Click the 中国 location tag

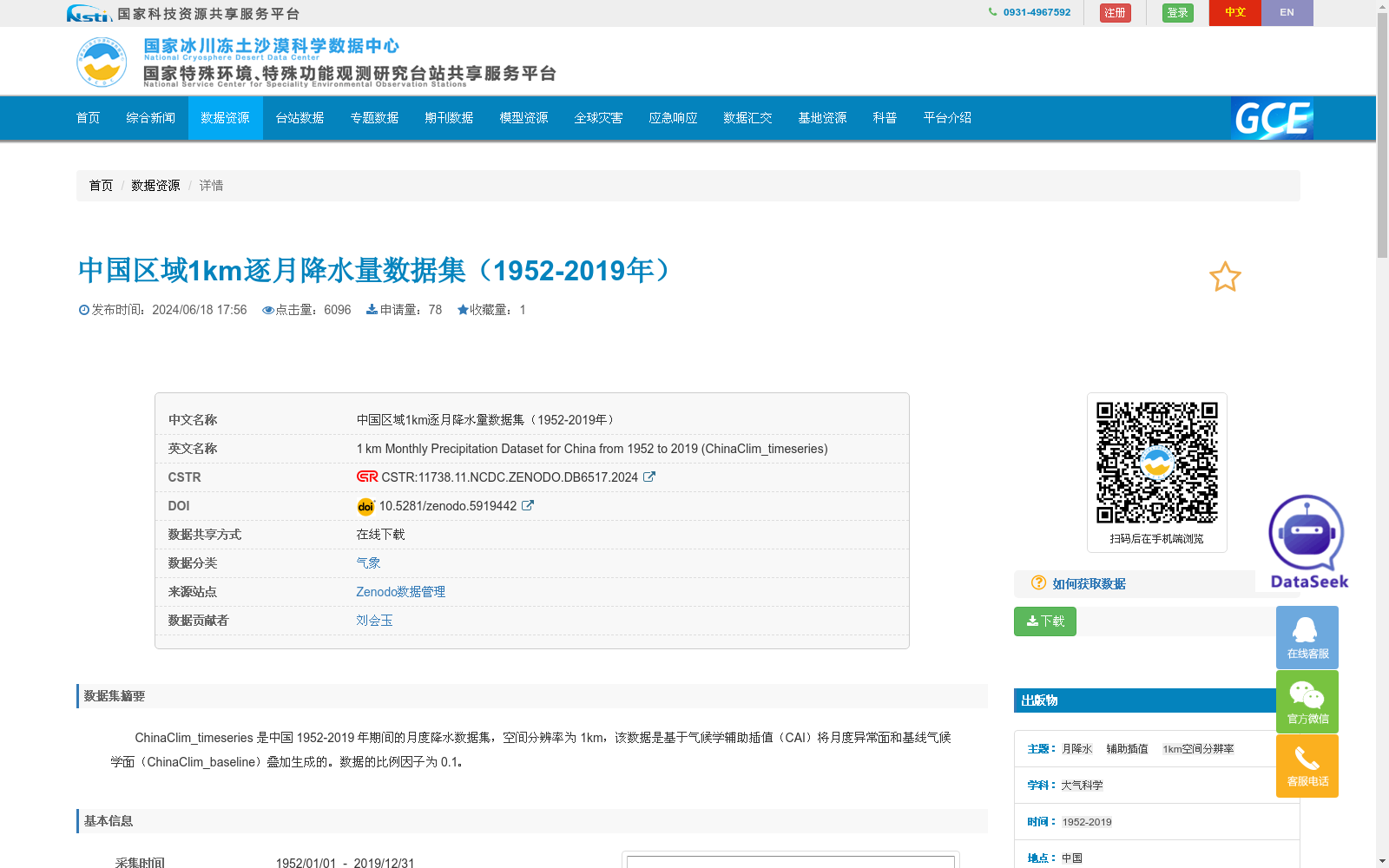[x=1072, y=858]
